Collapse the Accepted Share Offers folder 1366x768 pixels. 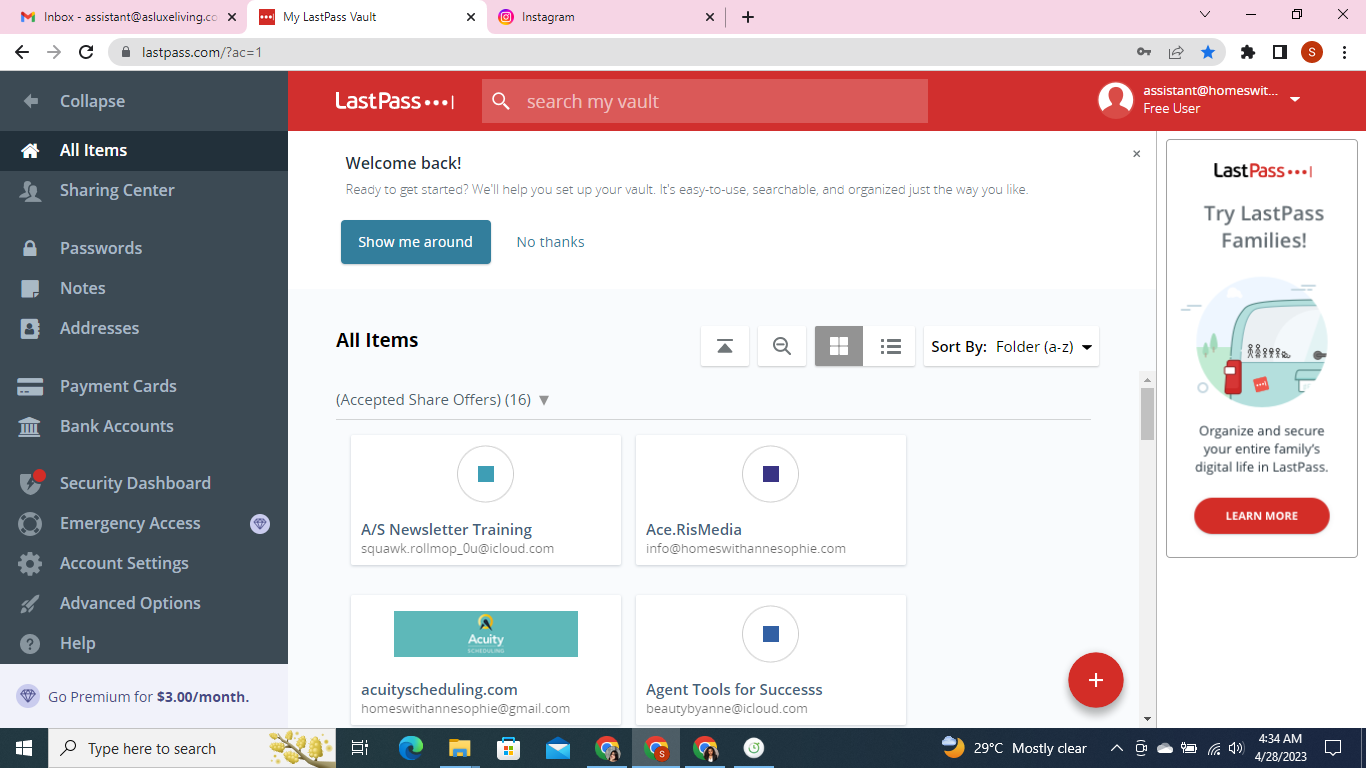tap(544, 400)
